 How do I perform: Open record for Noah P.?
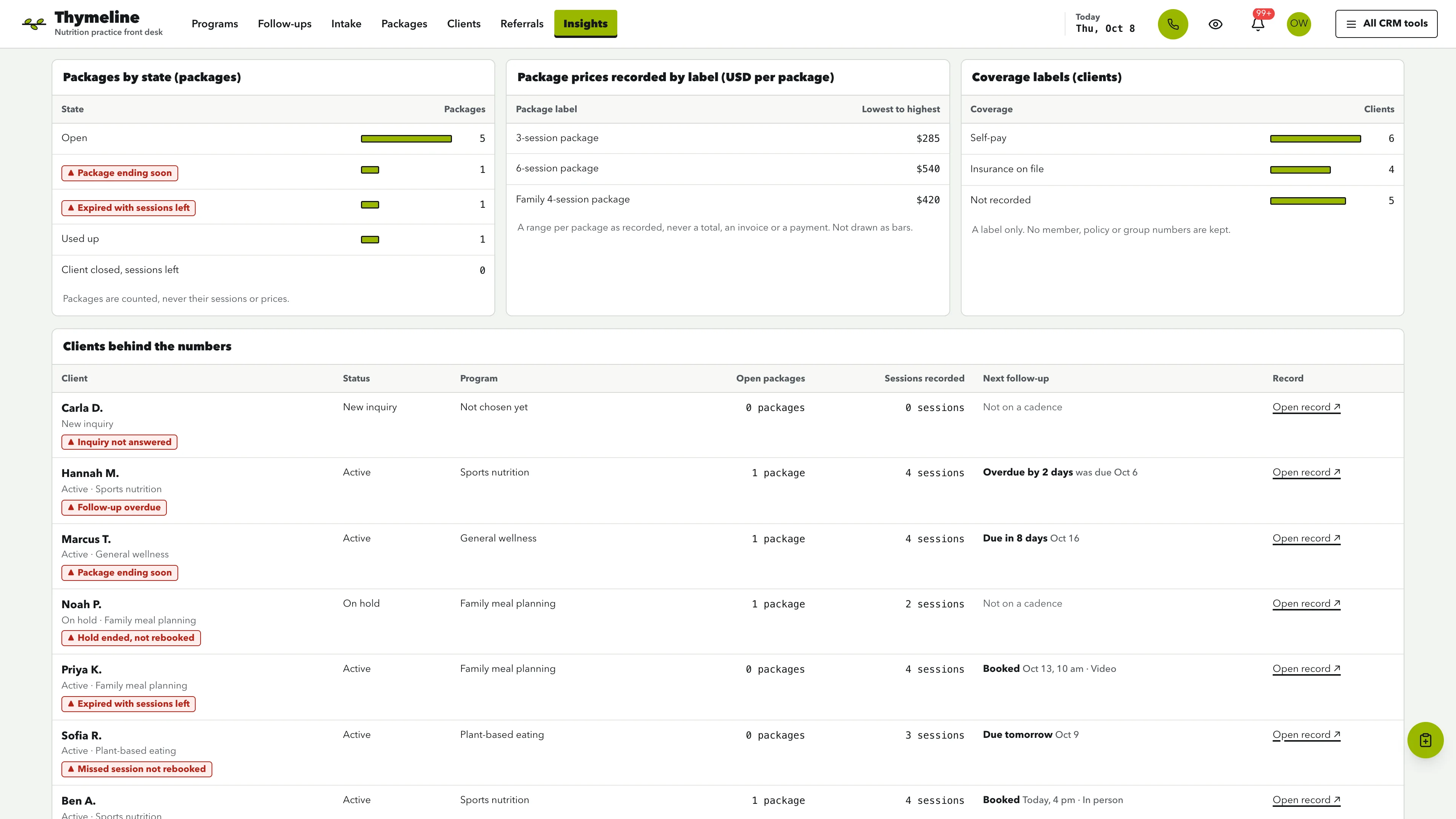pyautogui.click(x=1306, y=604)
